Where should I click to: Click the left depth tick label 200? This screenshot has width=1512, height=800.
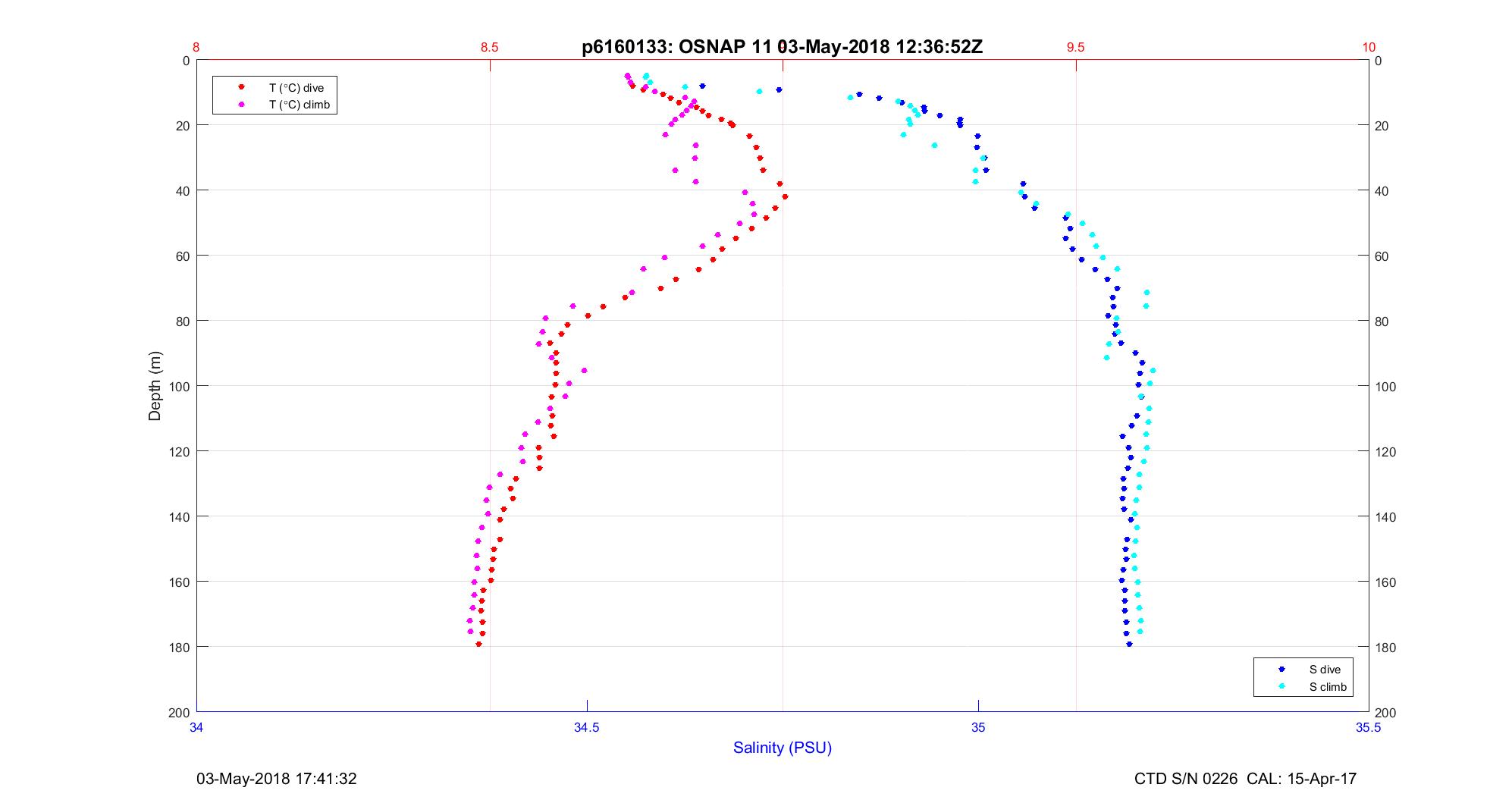[179, 712]
